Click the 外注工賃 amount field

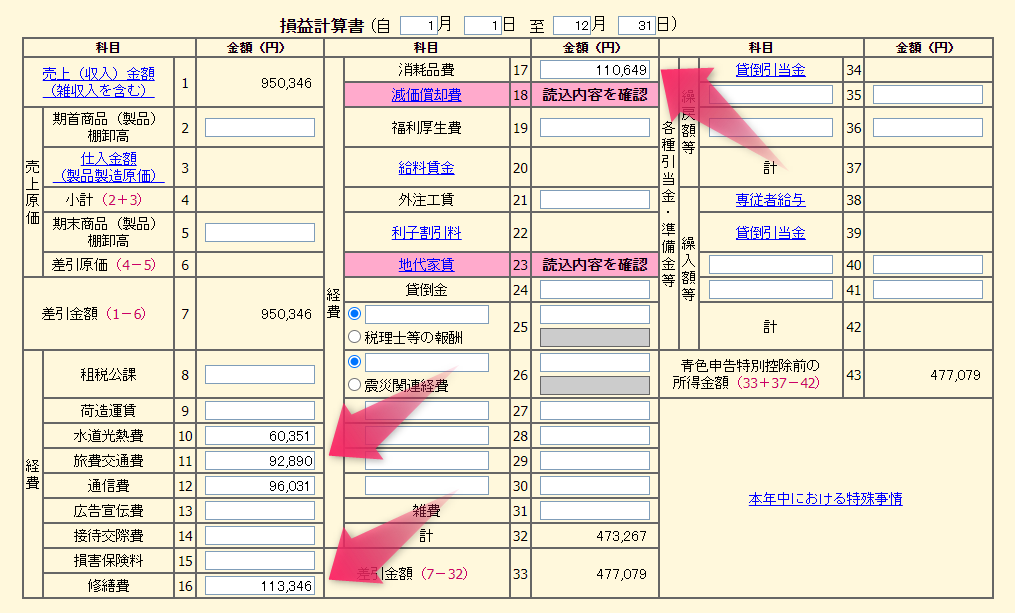(x=595, y=199)
